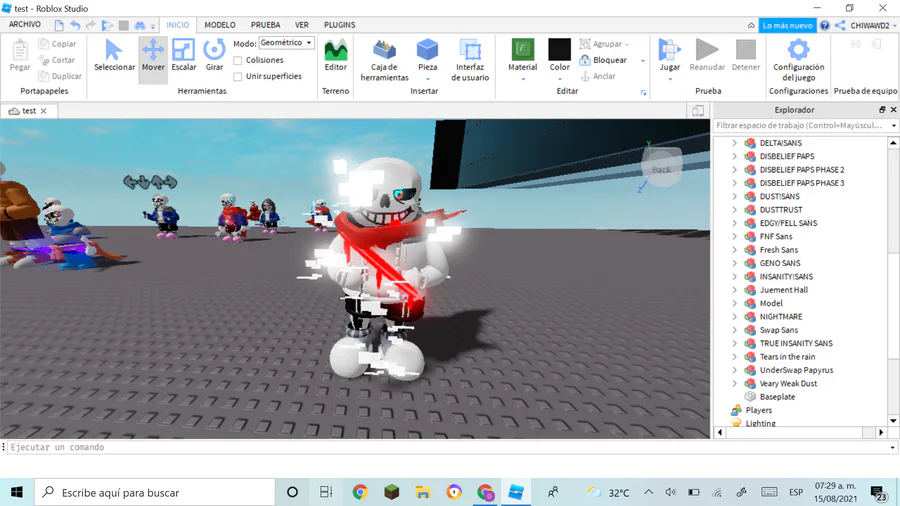Open the black Color swatch
This screenshot has width=900, height=506.
coord(560,50)
